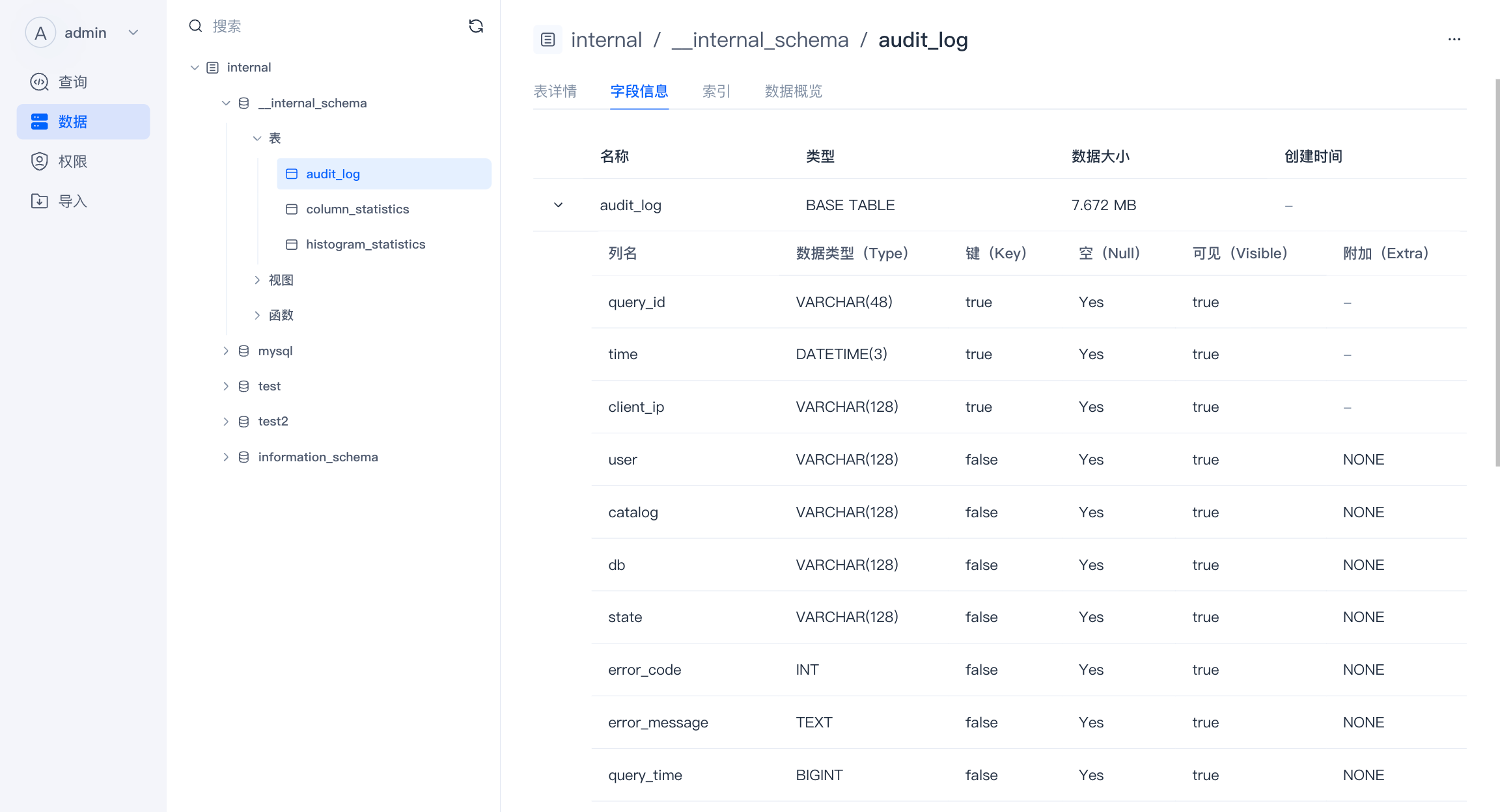Expand the Views (视图) folder

pyautogui.click(x=257, y=280)
